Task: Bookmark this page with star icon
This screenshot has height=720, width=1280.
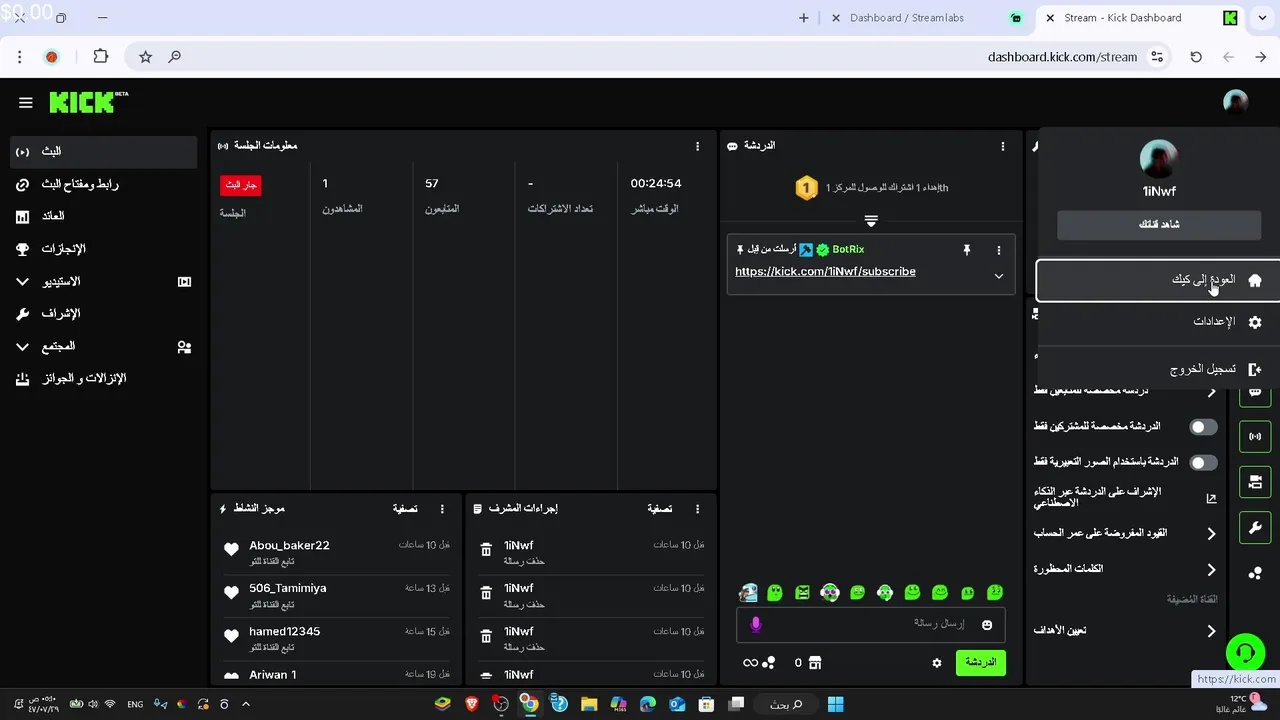Action: coord(145,57)
